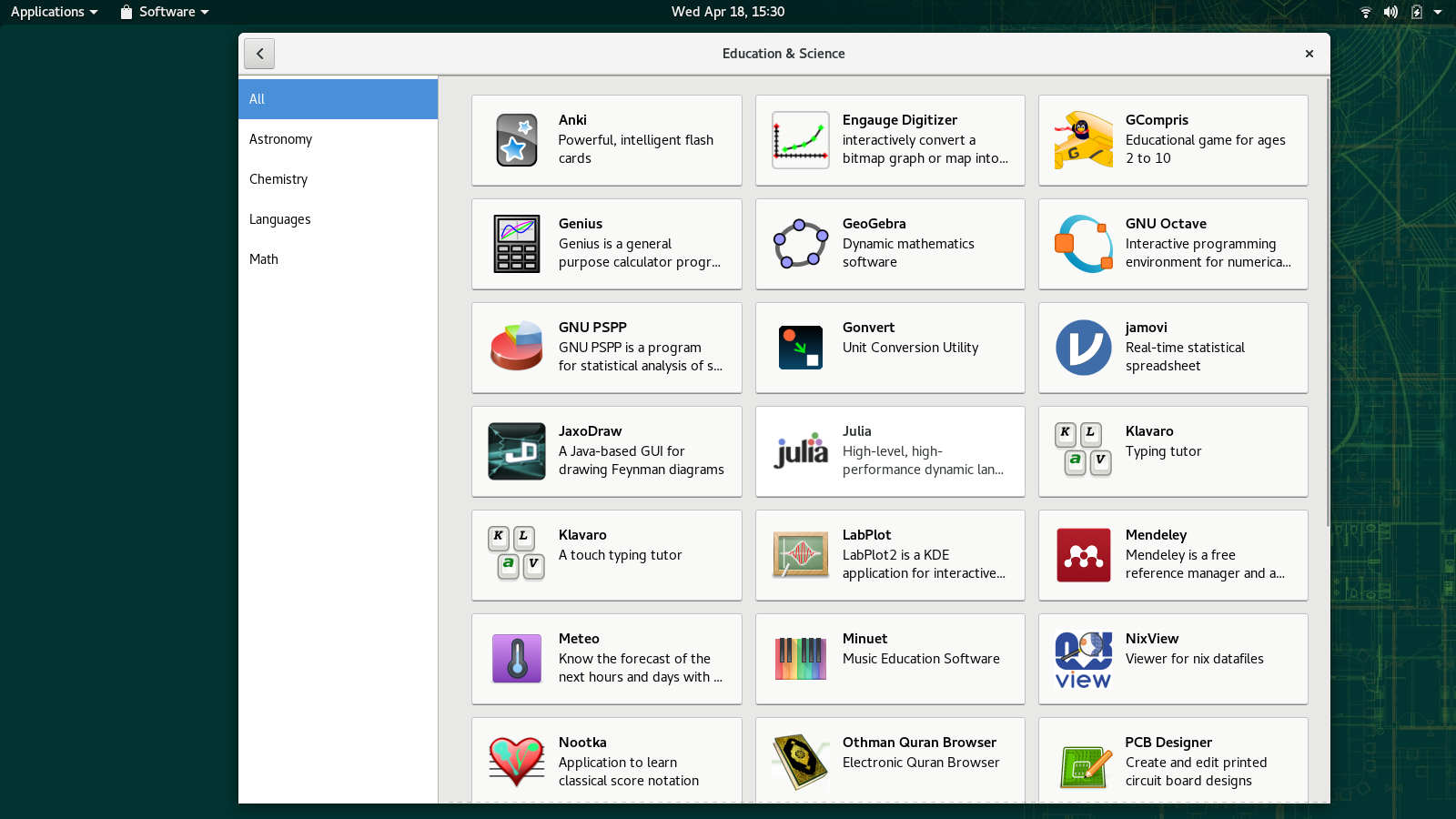This screenshot has height=819, width=1456.
Task: Click the vertical scrollbar of the app list
Action: point(1328,300)
